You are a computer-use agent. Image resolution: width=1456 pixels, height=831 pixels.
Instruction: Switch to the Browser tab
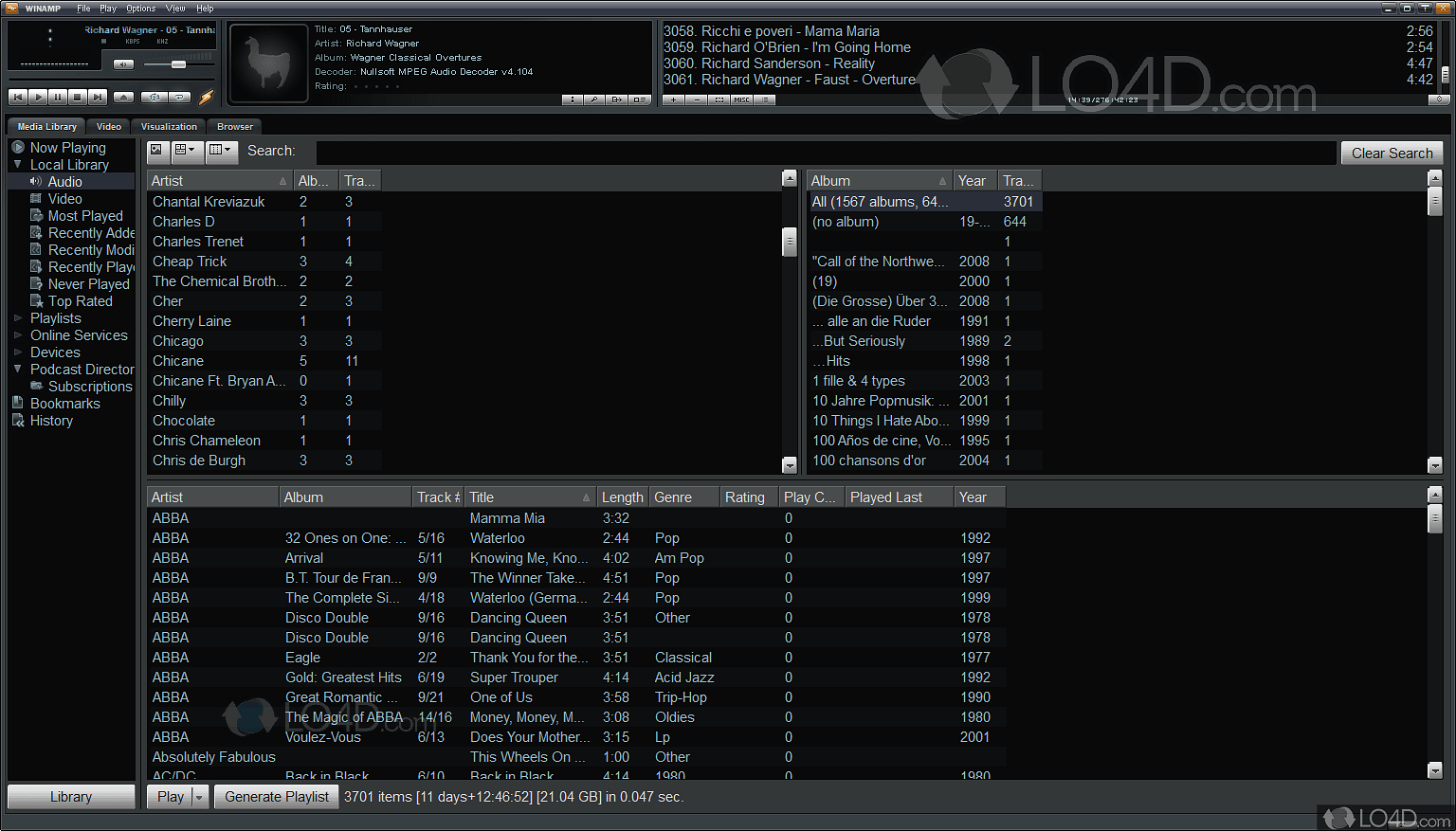[x=235, y=126]
